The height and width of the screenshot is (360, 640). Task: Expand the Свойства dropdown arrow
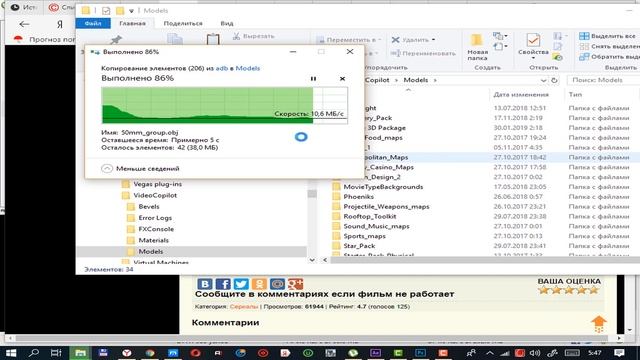coord(533,58)
